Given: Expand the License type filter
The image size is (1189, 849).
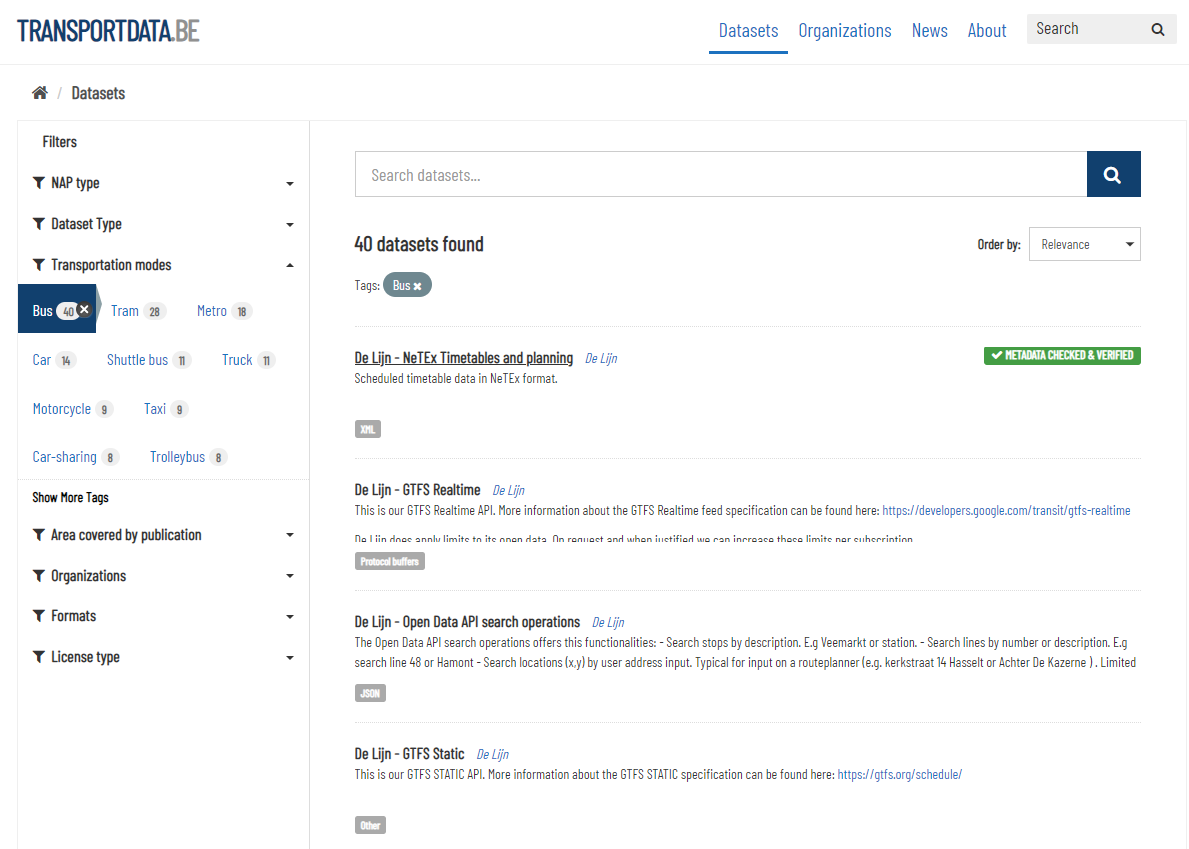Looking at the screenshot, I should [163, 657].
